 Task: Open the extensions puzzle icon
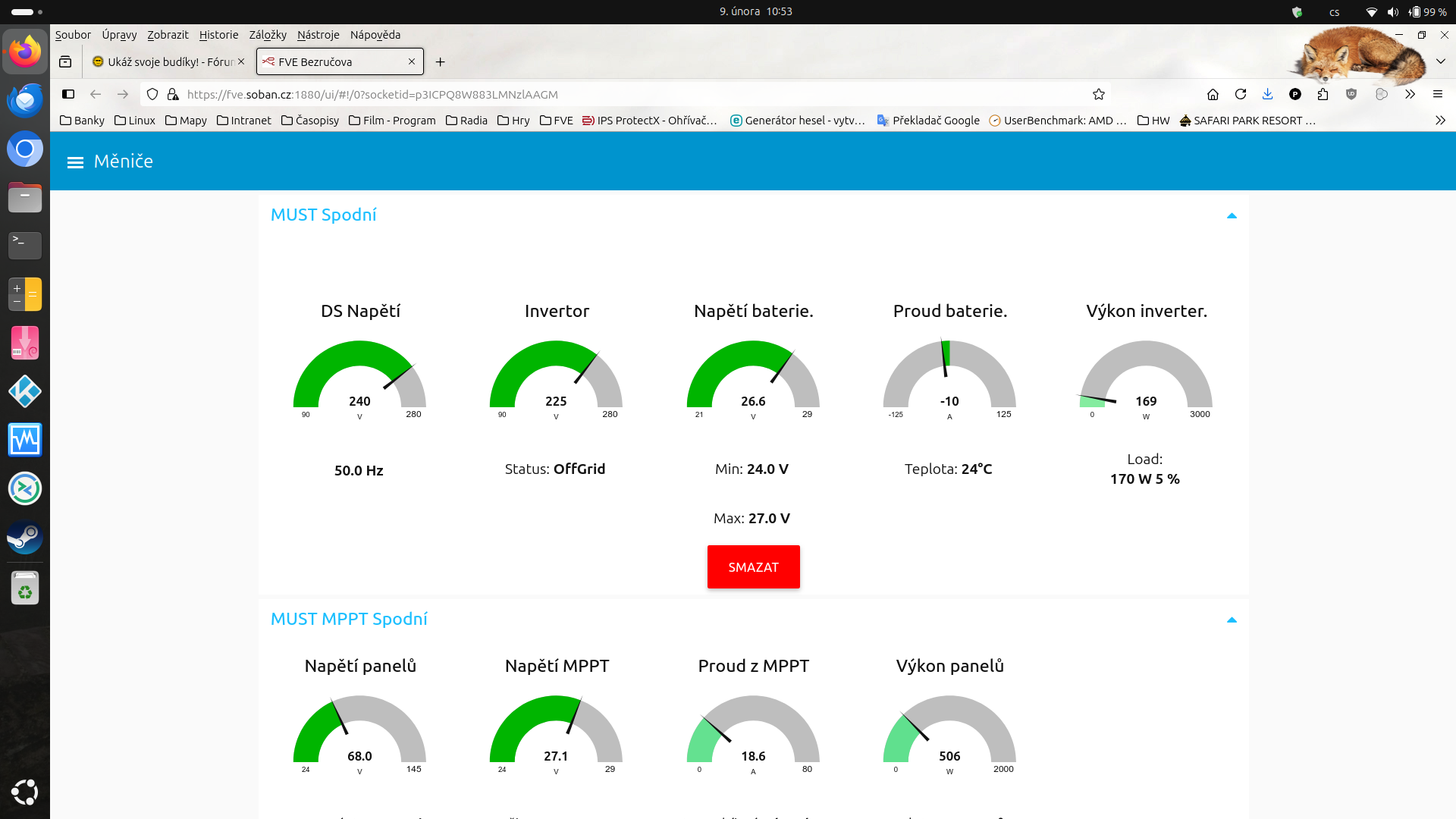[1323, 95]
